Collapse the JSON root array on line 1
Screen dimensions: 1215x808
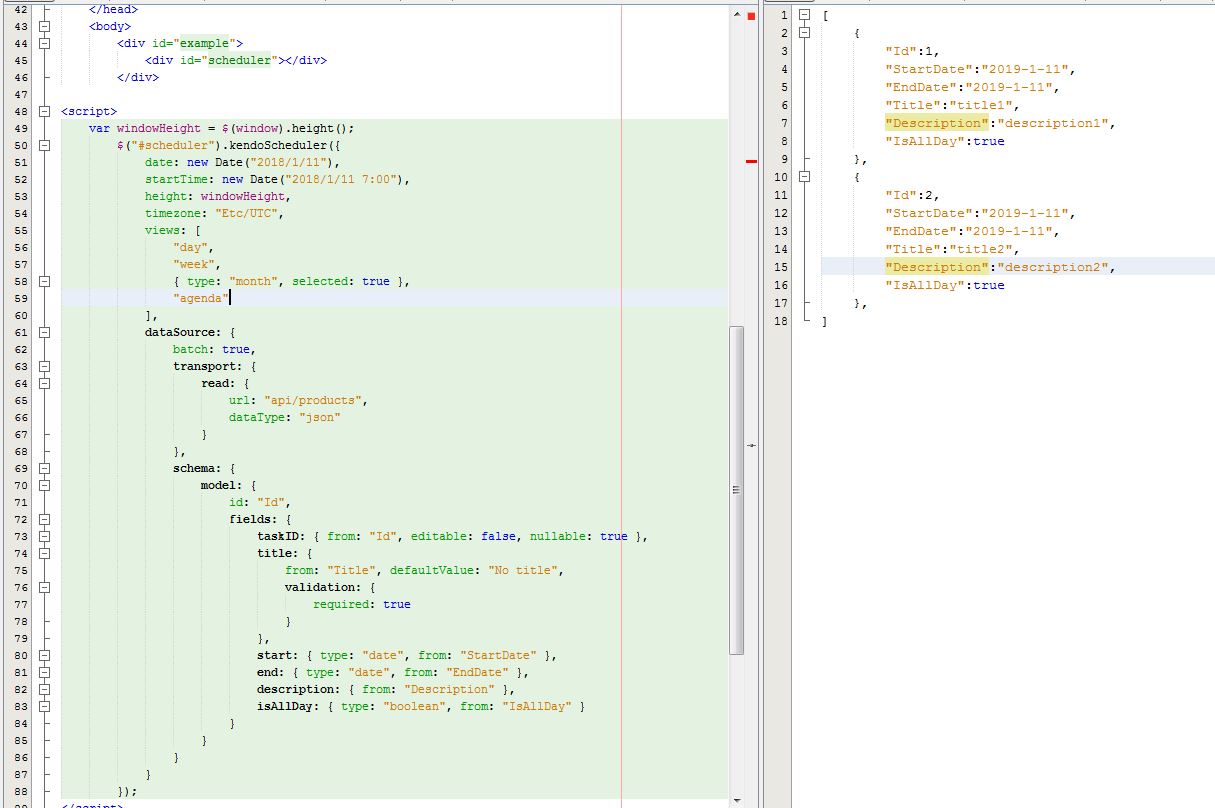804,15
